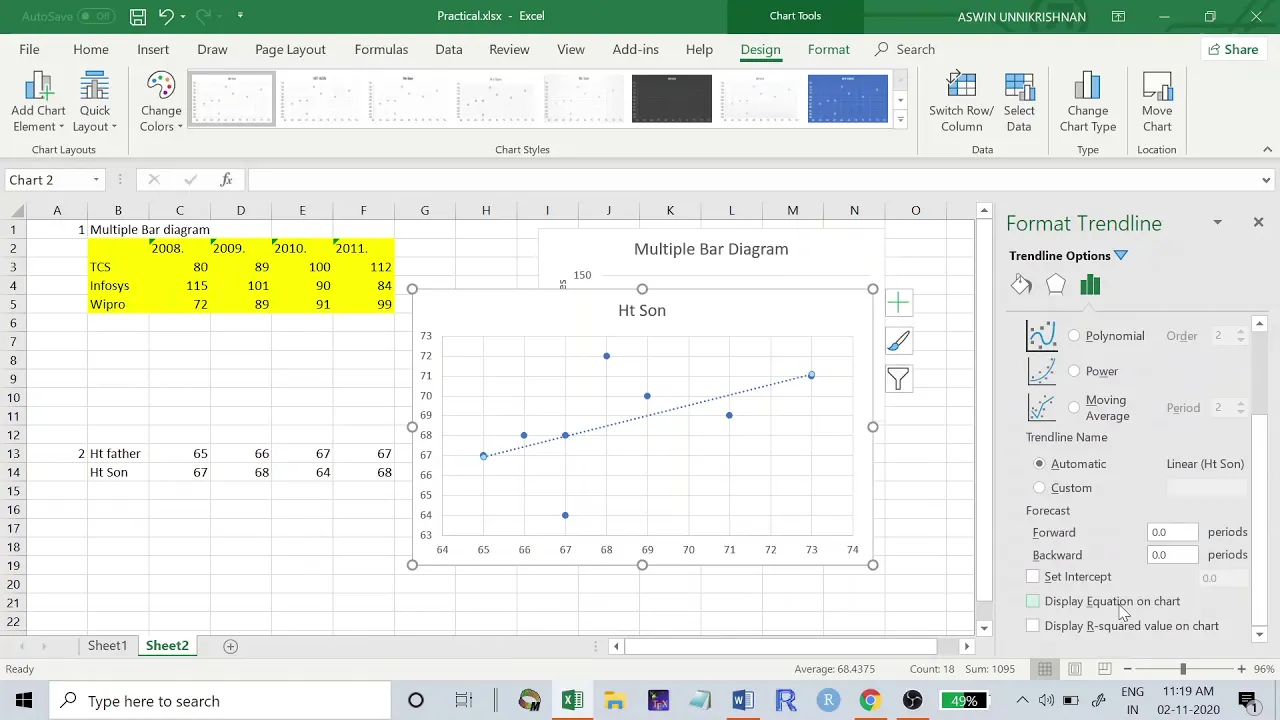Check Display Equation on chart
The height and width of the screenshot is (720, 1280).
tap(1033, 601)
